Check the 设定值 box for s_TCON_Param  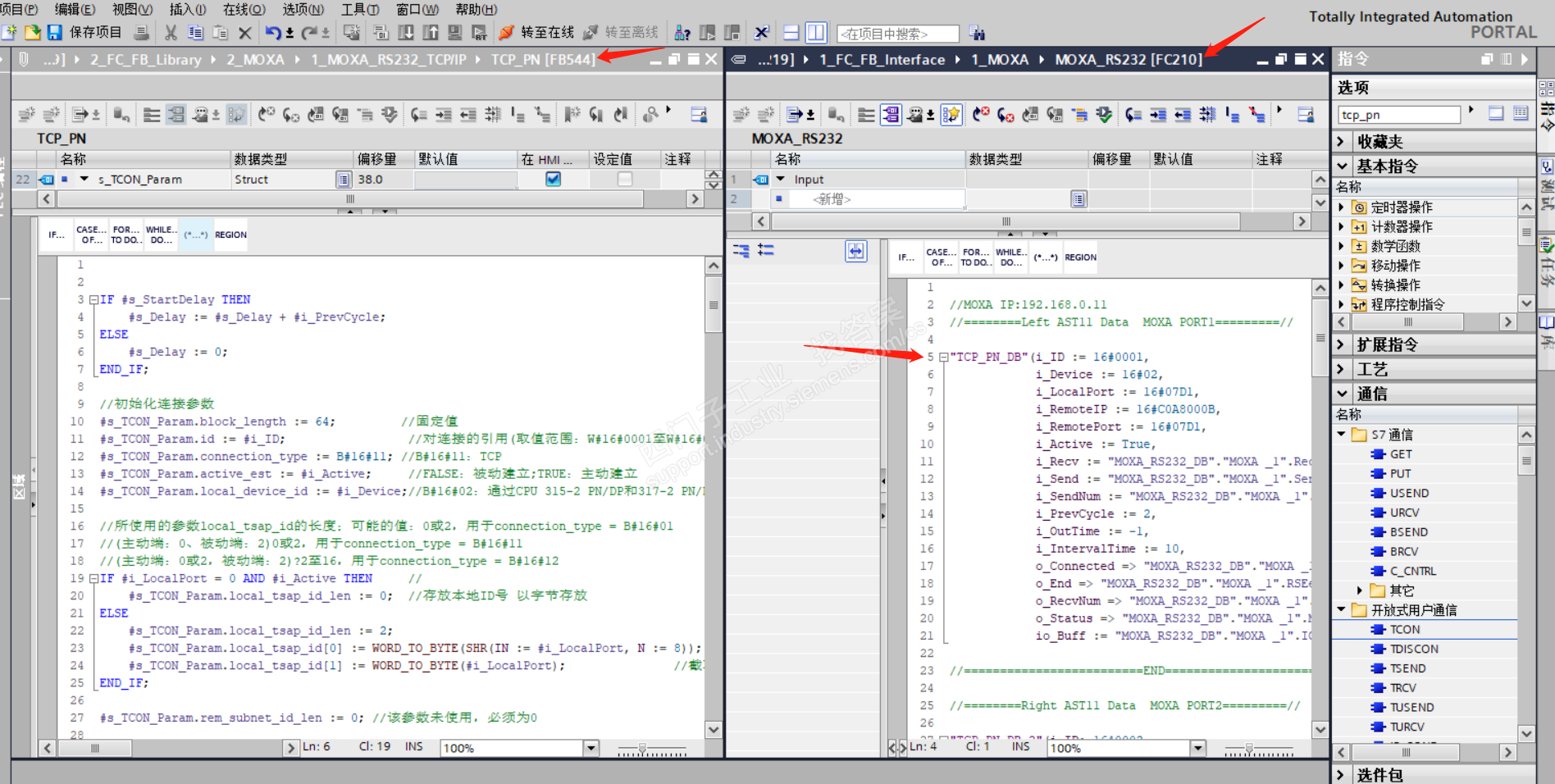pyautogui.click(x=625, y=179)
